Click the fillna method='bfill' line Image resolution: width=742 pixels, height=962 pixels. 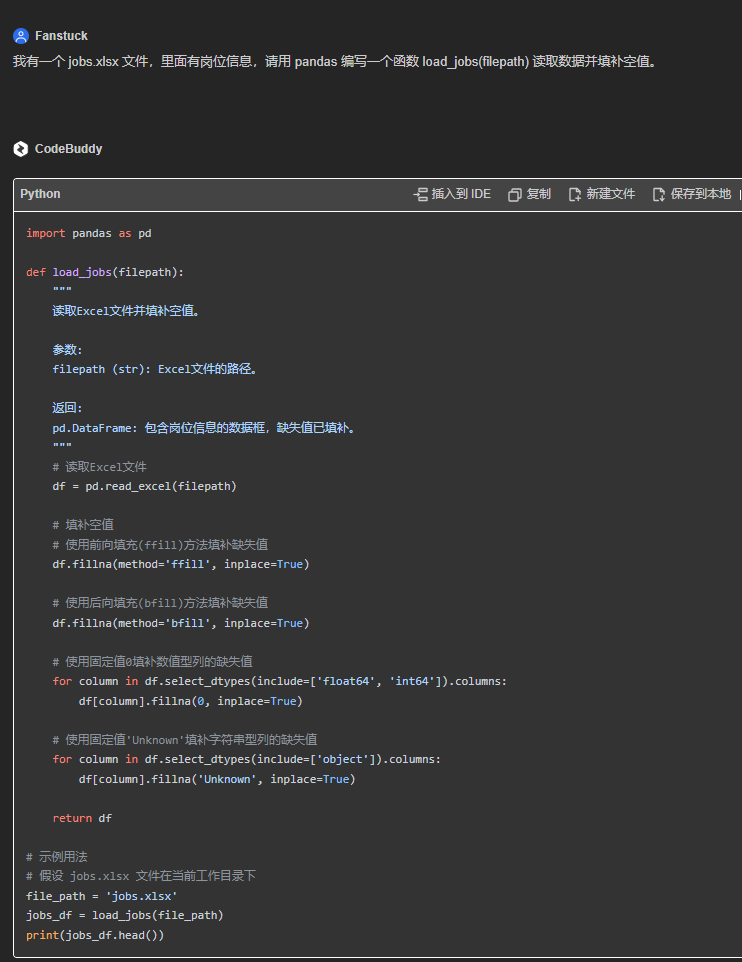[180, 623]
